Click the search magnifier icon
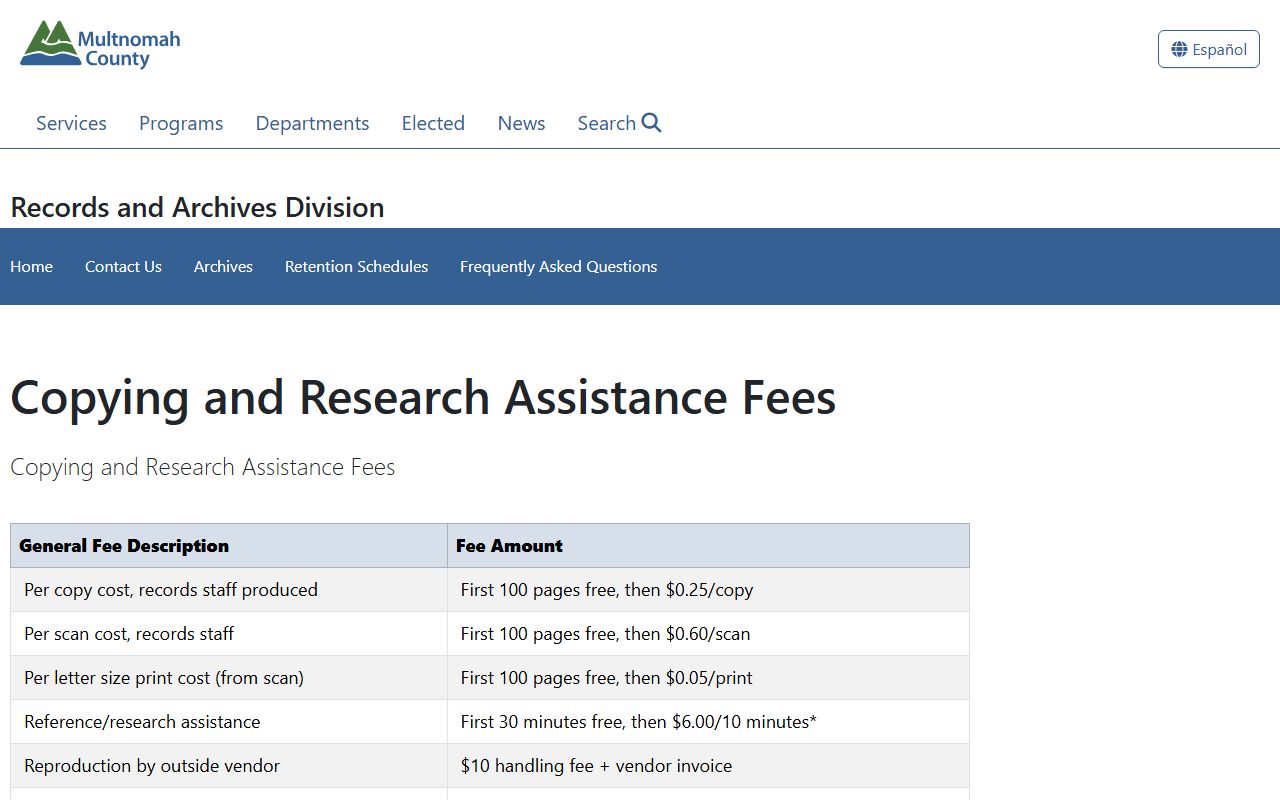 click(652, 123)
